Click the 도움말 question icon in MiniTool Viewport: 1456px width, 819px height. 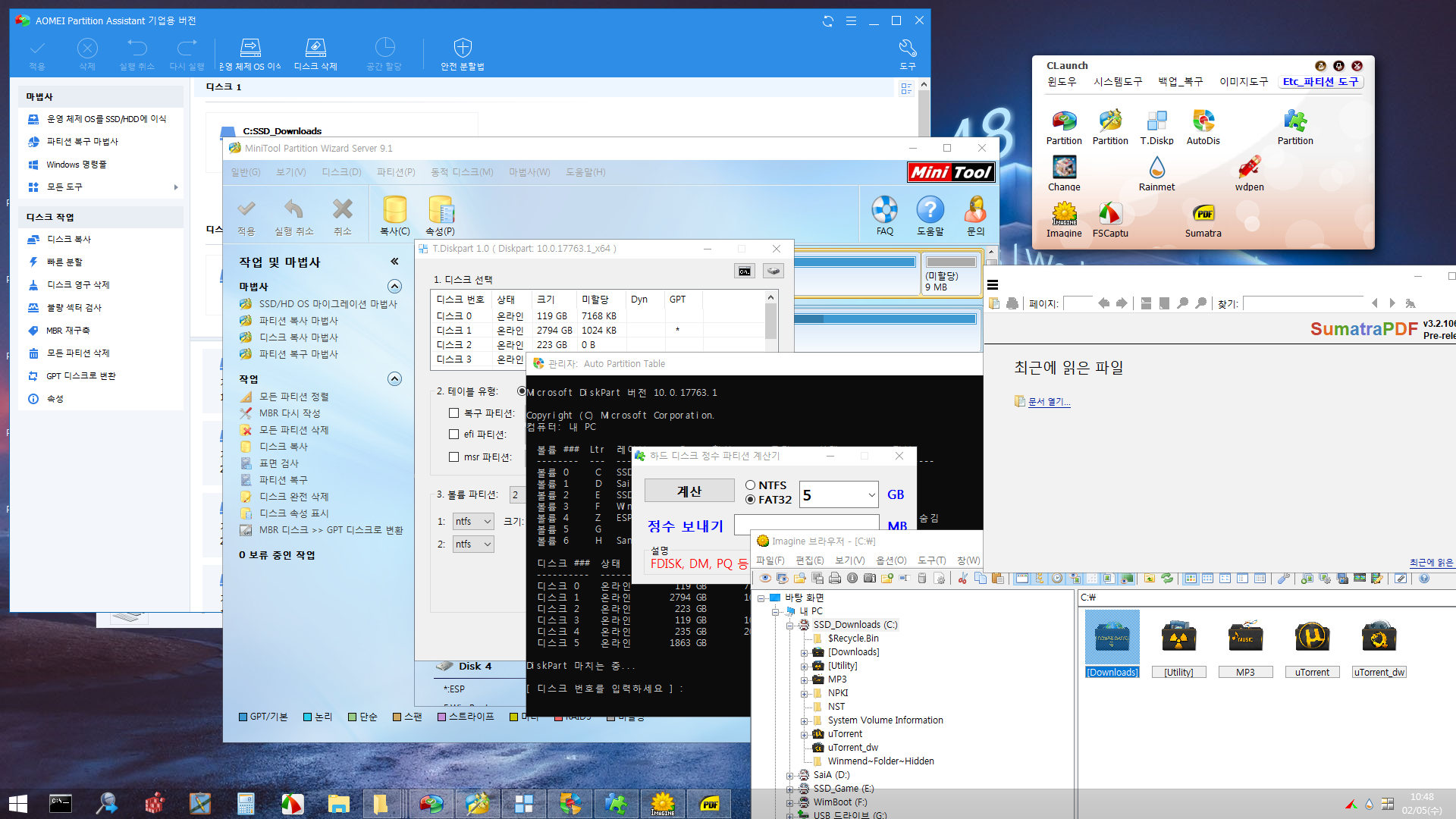(930, 215)
